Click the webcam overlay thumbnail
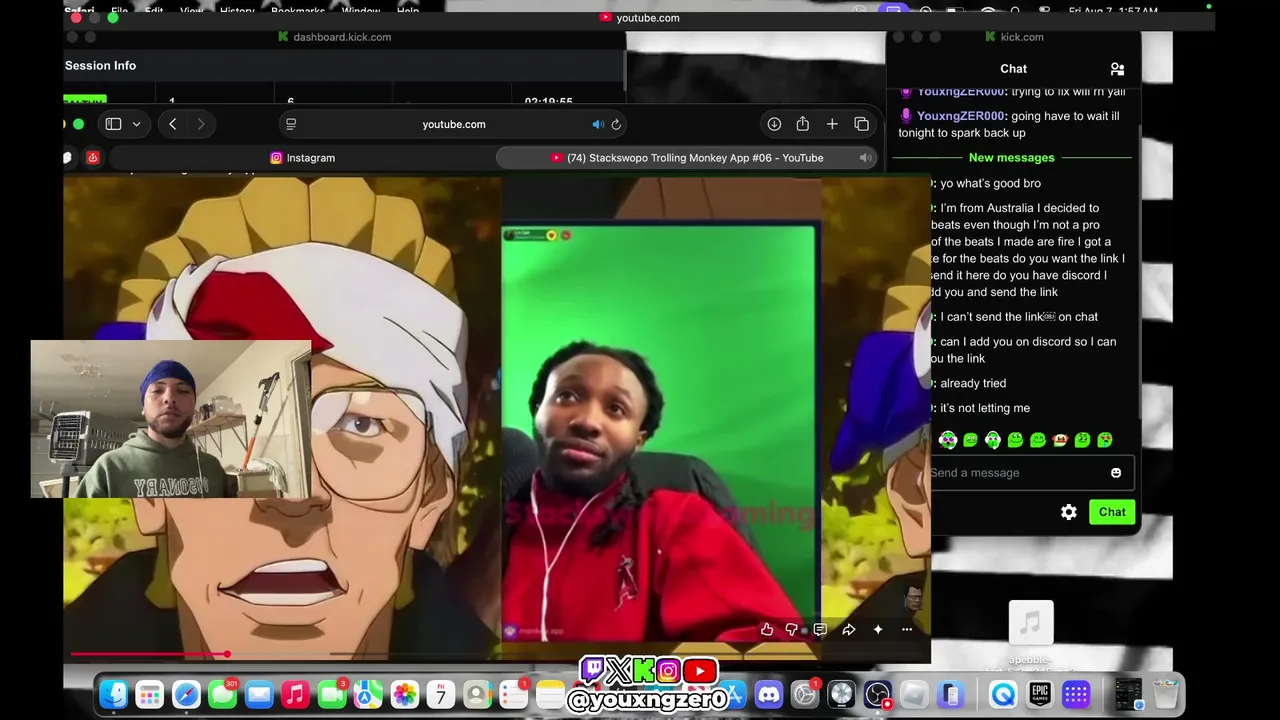Image resolution: width=1280 pixels, height=720 pixels. [171, 419]
